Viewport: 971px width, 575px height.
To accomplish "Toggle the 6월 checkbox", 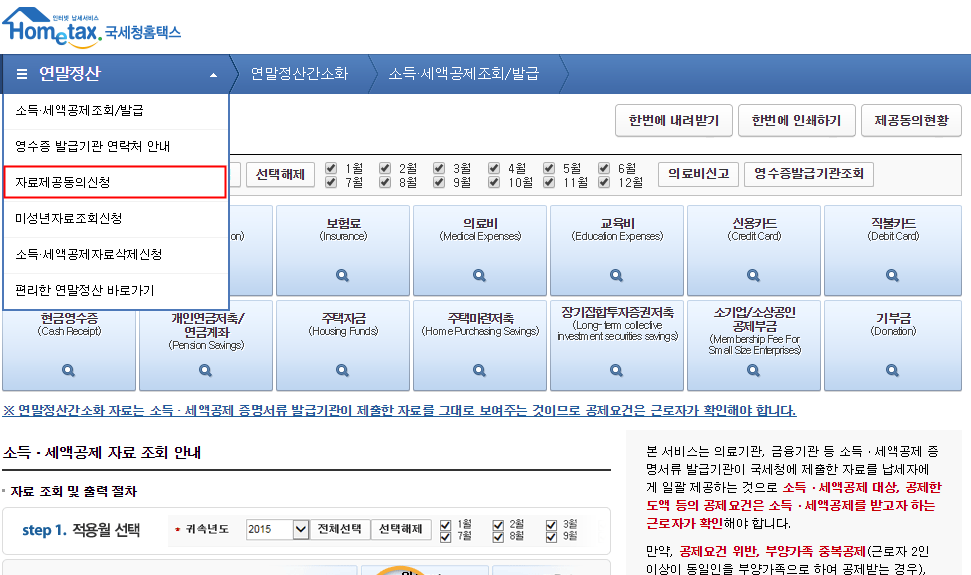I will [x=604, y=168].
